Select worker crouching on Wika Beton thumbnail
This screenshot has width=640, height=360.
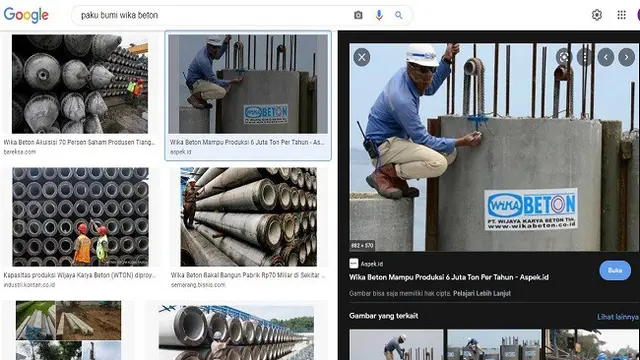248,84
